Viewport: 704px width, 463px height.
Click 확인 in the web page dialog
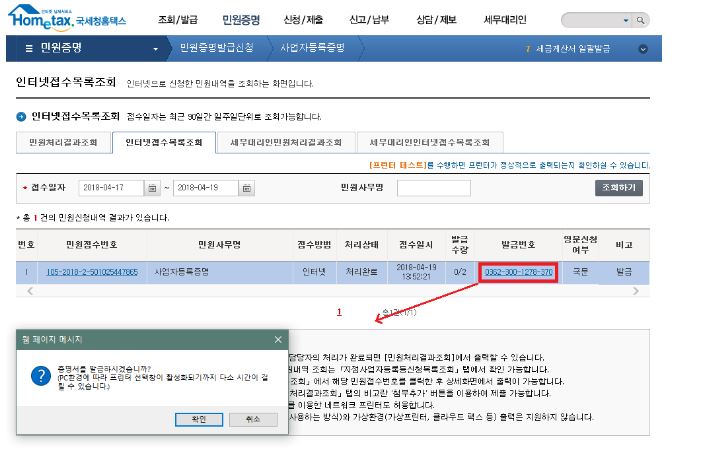tap(199, 419)
